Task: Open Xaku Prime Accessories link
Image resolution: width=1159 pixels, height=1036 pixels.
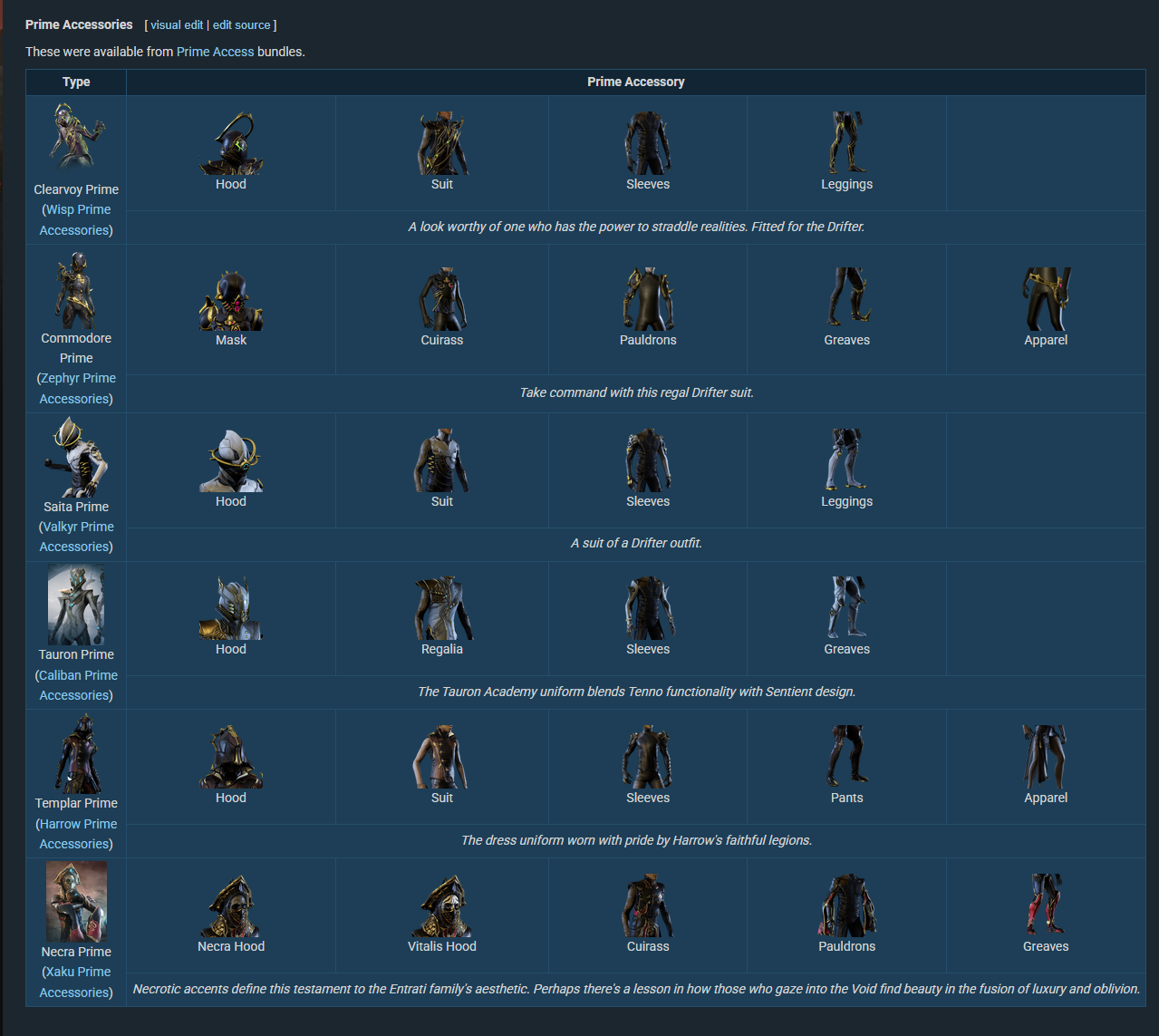Action: click(76, 982)
